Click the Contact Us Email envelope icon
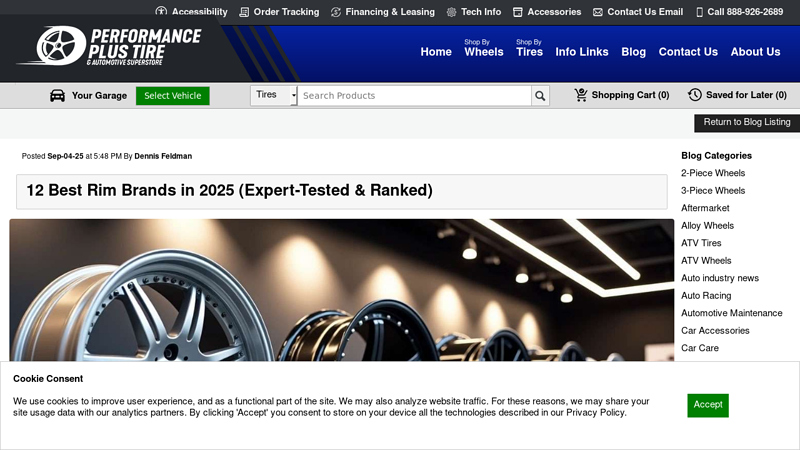Viewport: 800px width, 450px height. [597, 12]
